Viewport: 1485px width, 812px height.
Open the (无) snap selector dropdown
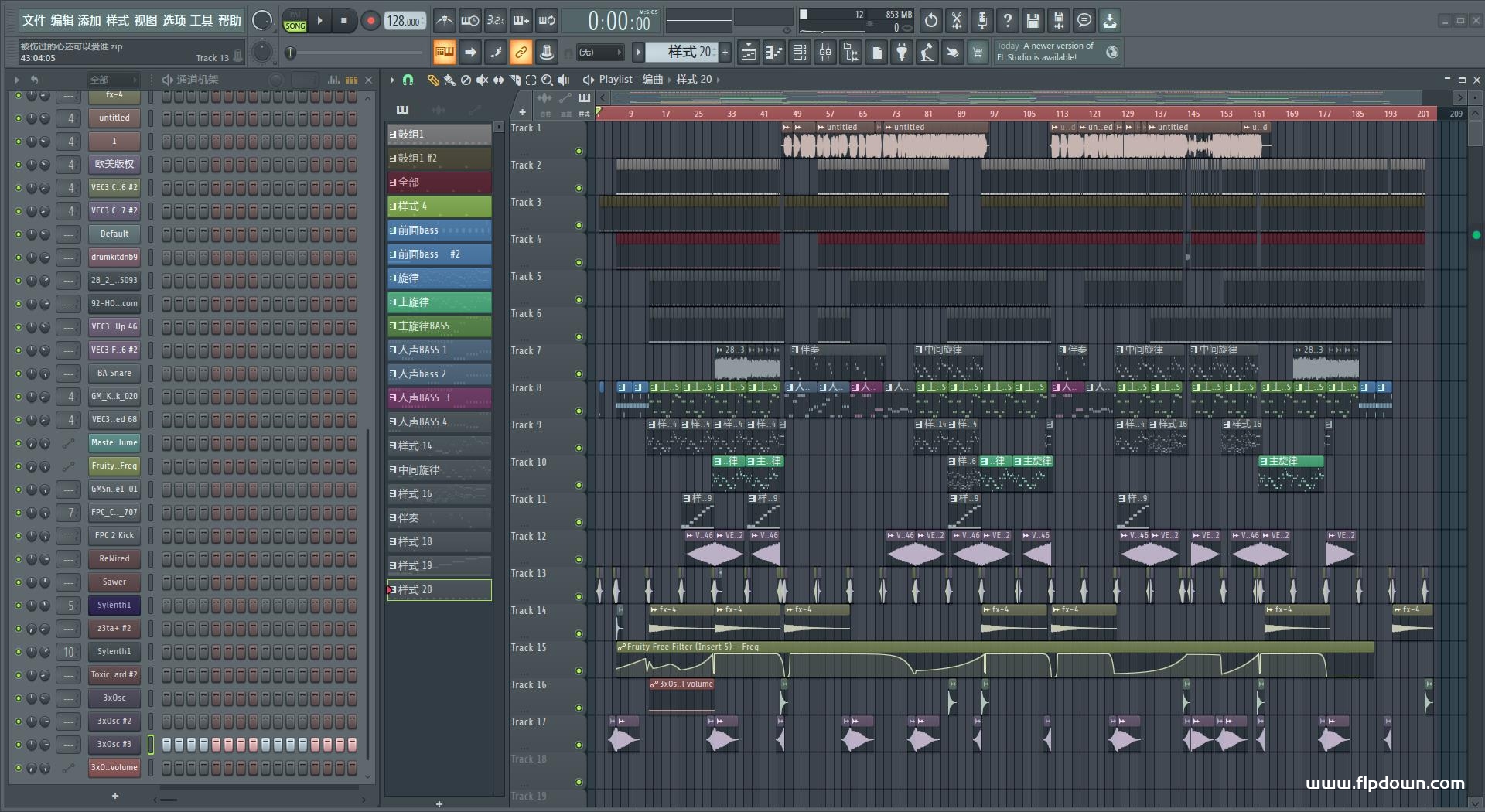[601, 53]
